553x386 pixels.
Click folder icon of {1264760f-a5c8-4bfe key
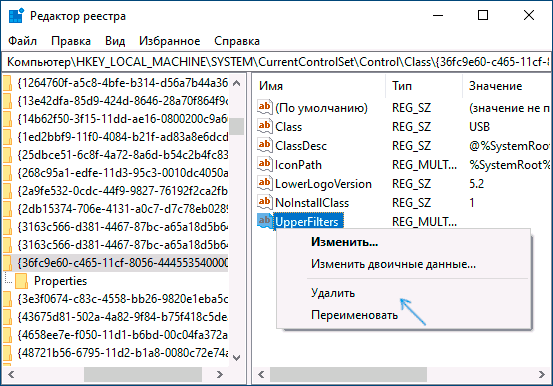point(7,83)
